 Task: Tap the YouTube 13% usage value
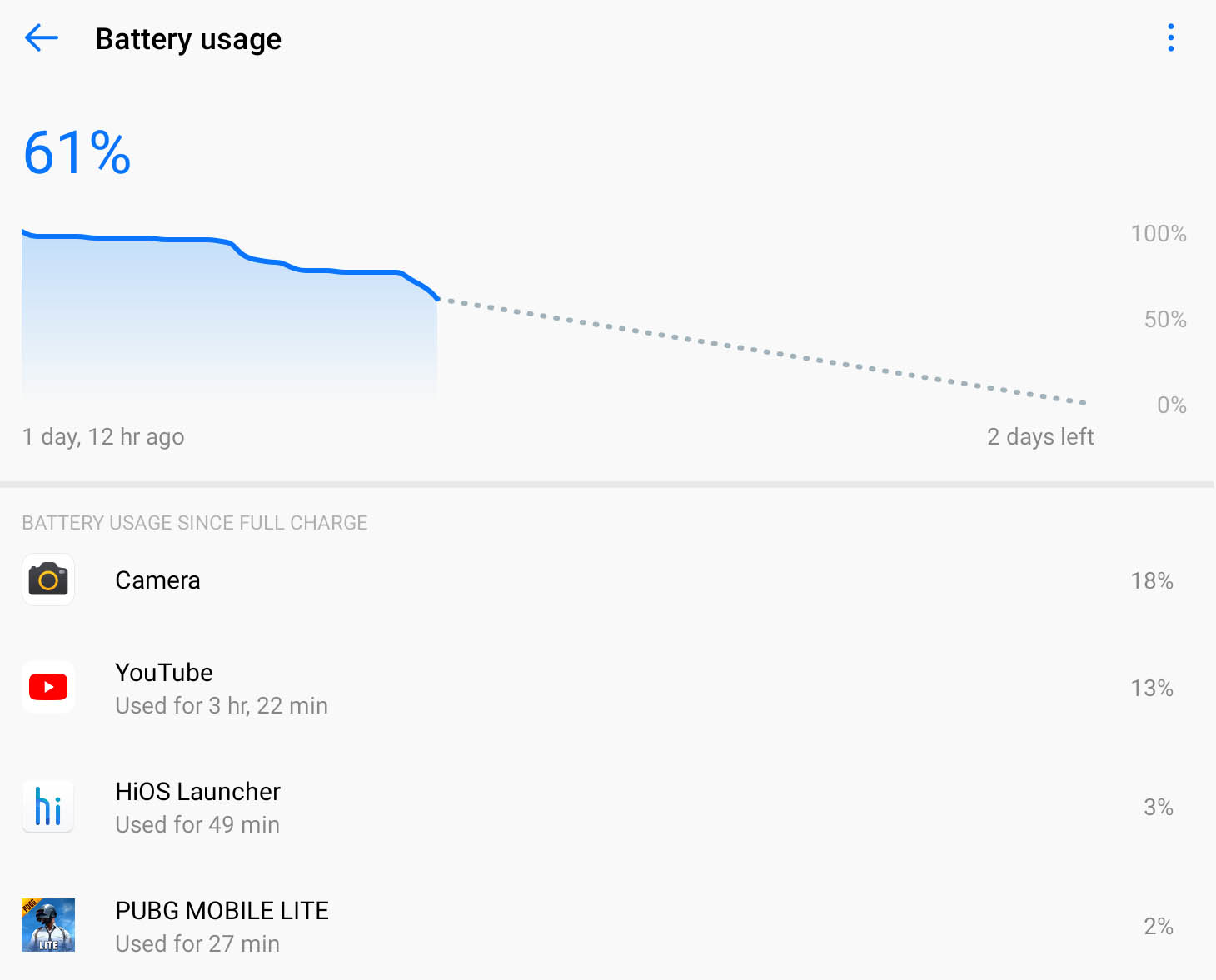click(1151, 688)
